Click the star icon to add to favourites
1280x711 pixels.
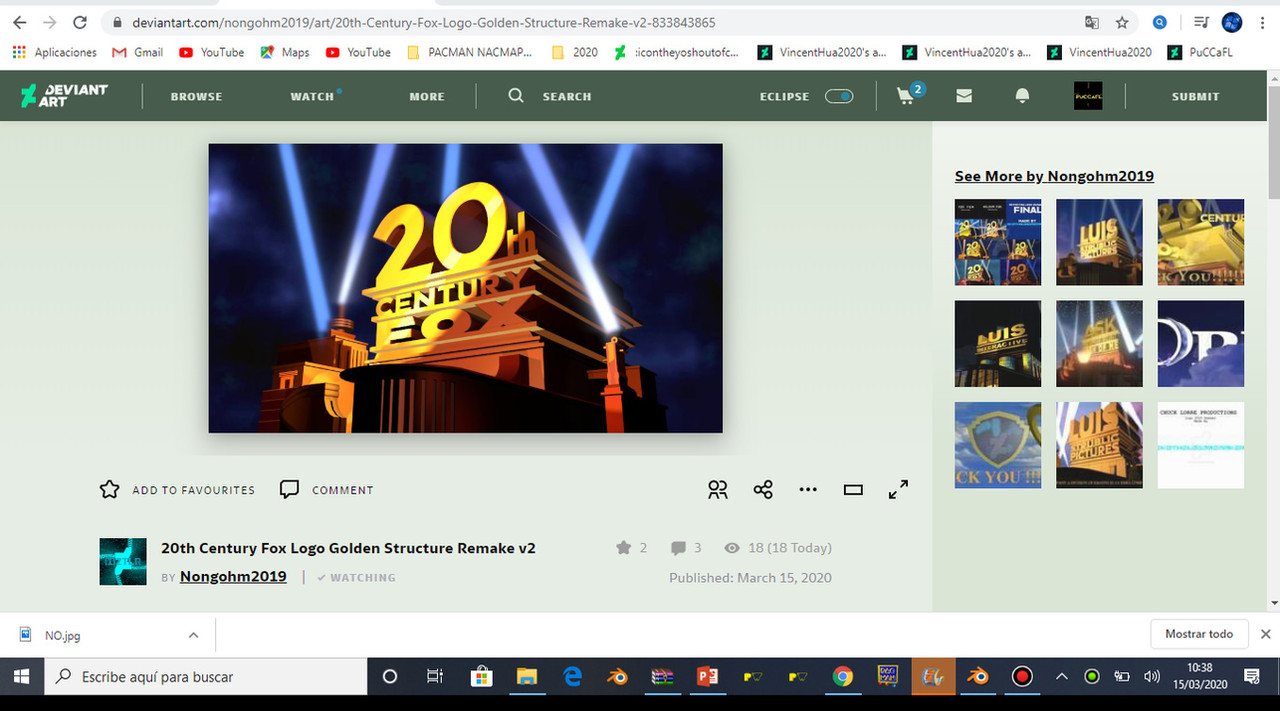tap(110, 489)
